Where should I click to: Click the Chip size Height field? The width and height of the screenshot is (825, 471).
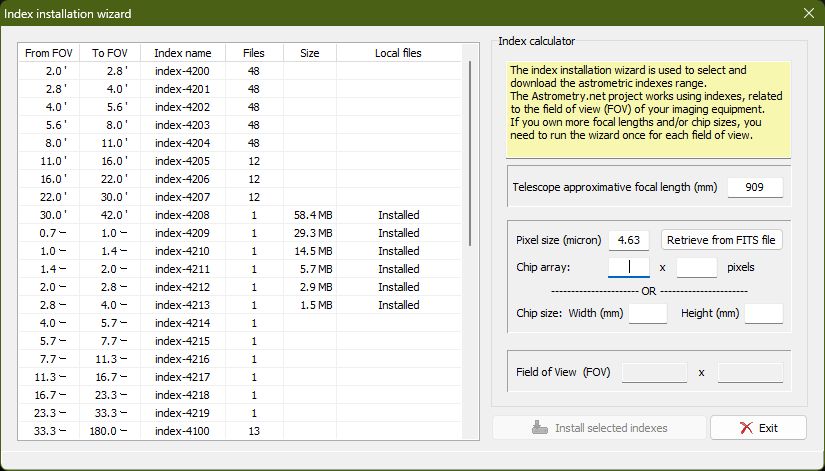764,313
